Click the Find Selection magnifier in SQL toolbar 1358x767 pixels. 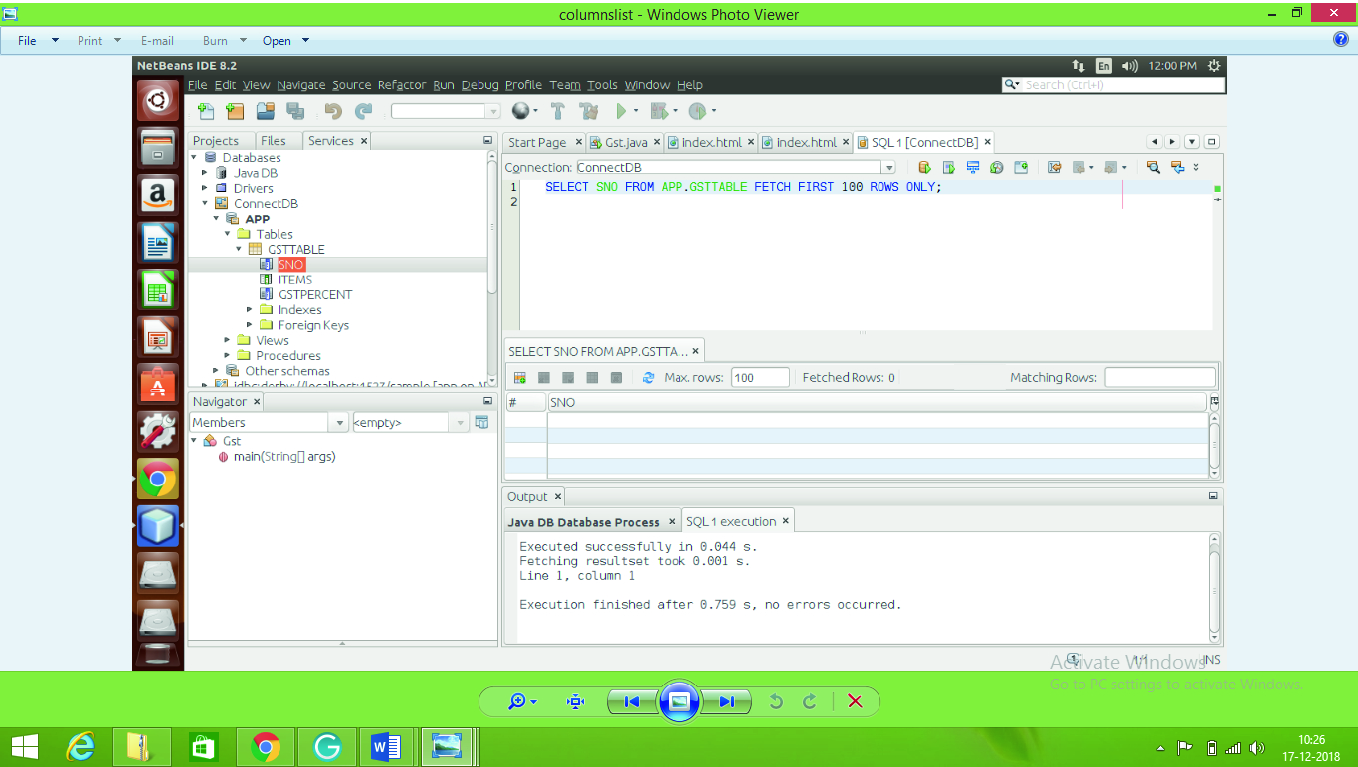(x=1153, y=168)
